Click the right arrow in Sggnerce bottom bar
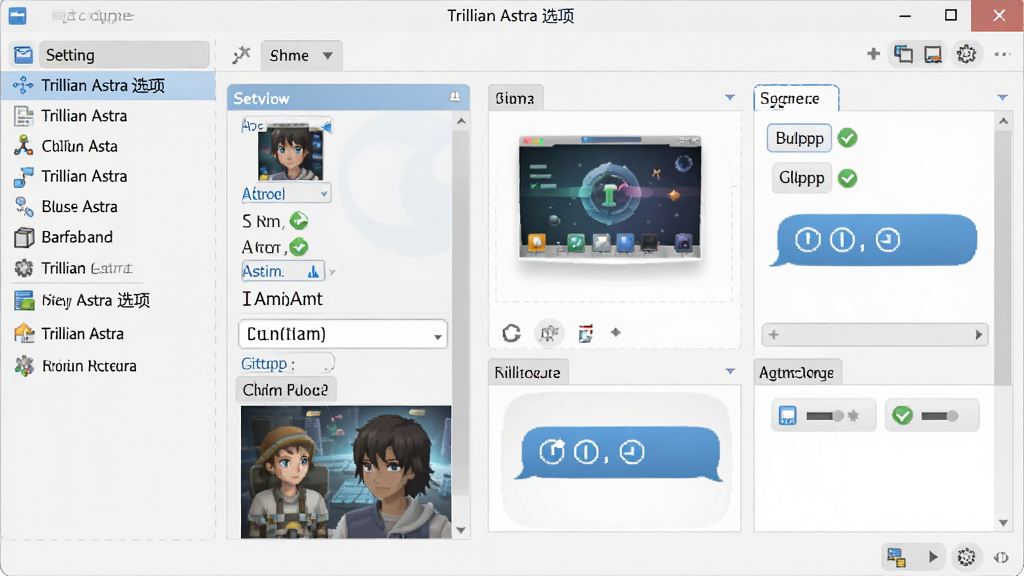The width and height of the screenshot is (1024, 576). [x=978, y=334]
